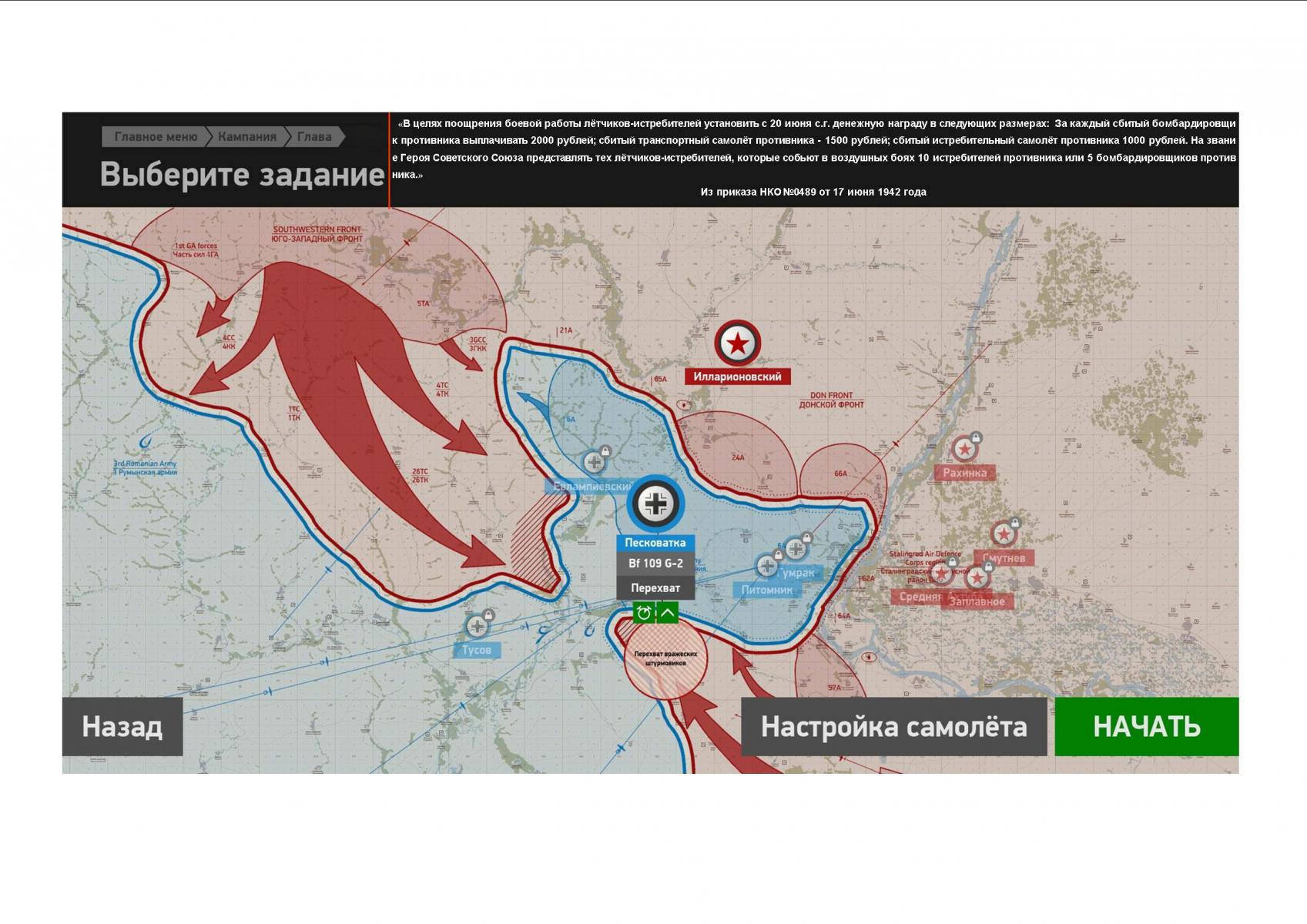Go to Кампания breadcrumb

coord(246,137)
